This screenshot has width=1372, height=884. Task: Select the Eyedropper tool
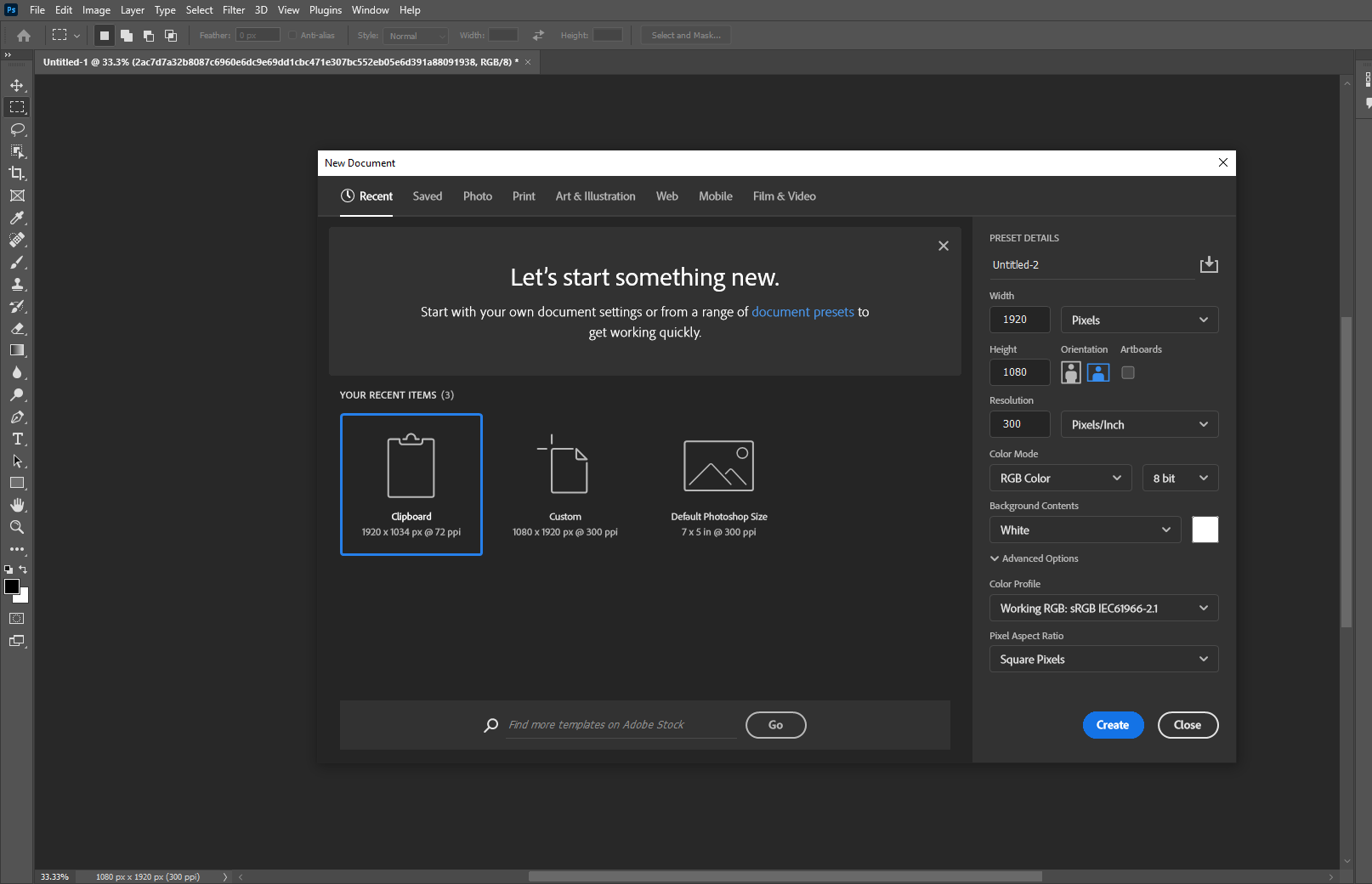click(17, 218)
